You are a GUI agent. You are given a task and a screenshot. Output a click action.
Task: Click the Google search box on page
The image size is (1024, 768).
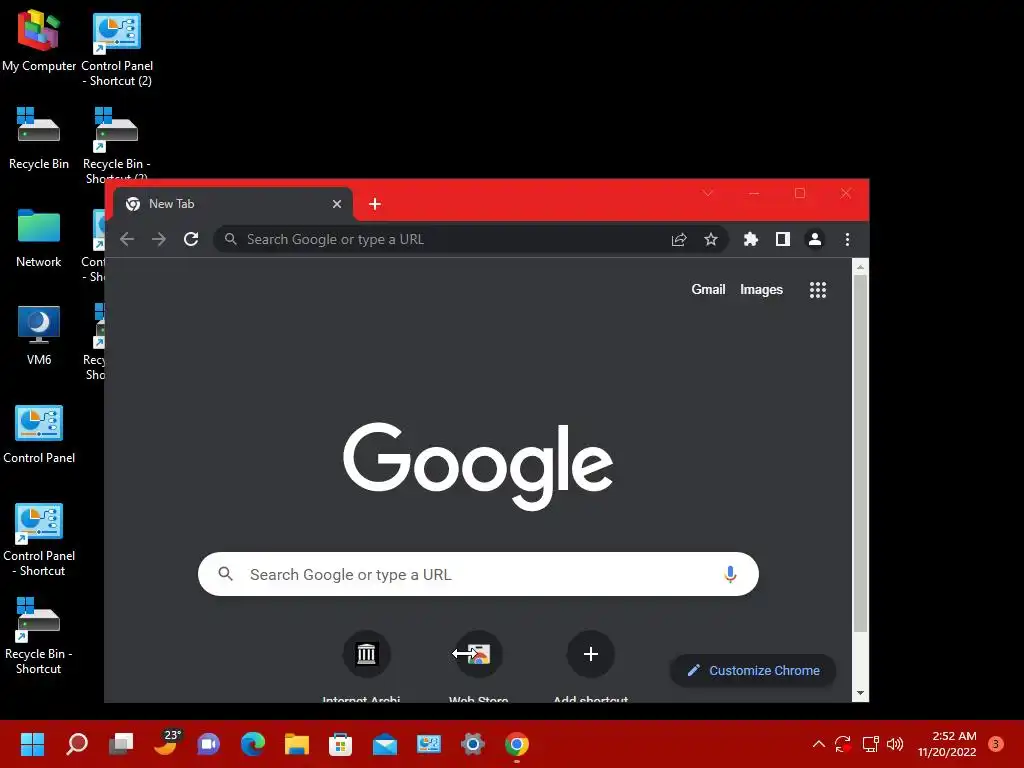[x=478, y=574]
